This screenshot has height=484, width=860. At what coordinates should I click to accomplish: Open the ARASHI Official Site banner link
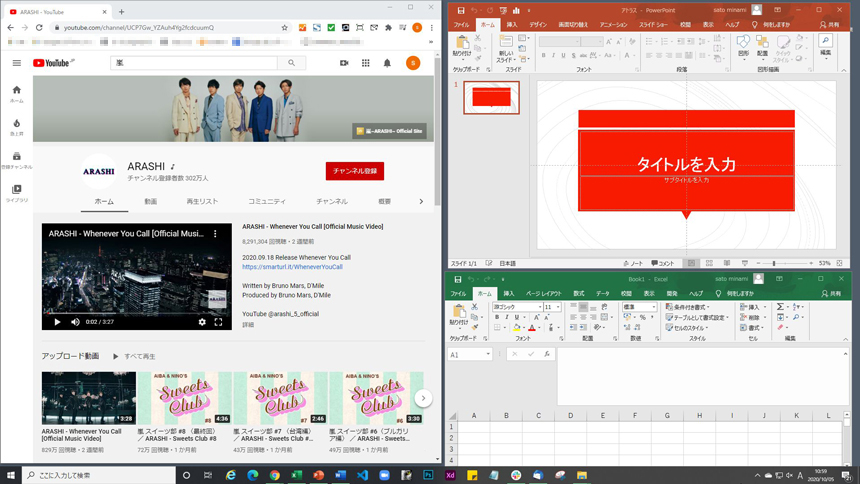pos(391,131)
